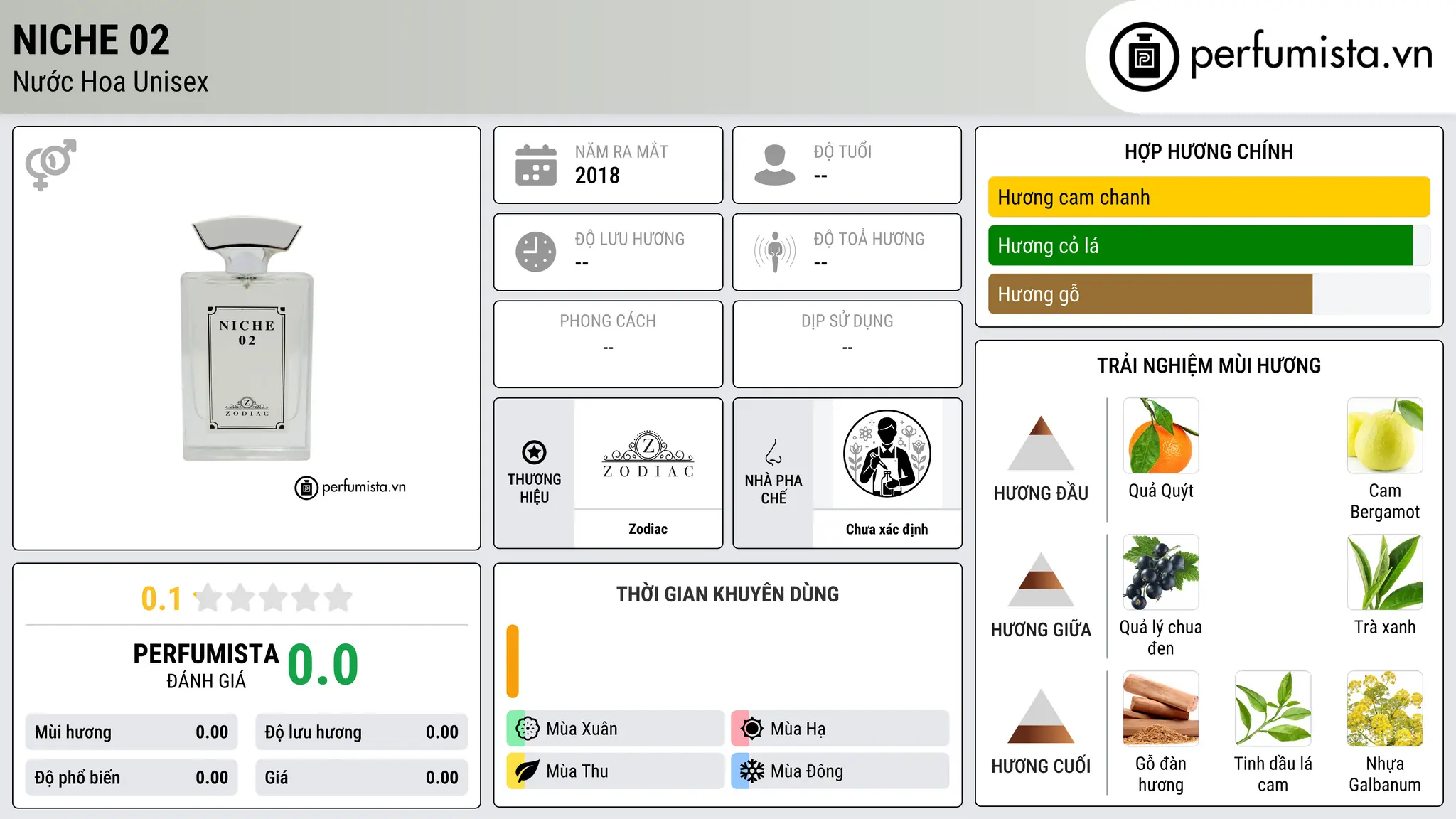Click the orange 0.1 user rating value

pyautogui.click(x=161, y=599)
